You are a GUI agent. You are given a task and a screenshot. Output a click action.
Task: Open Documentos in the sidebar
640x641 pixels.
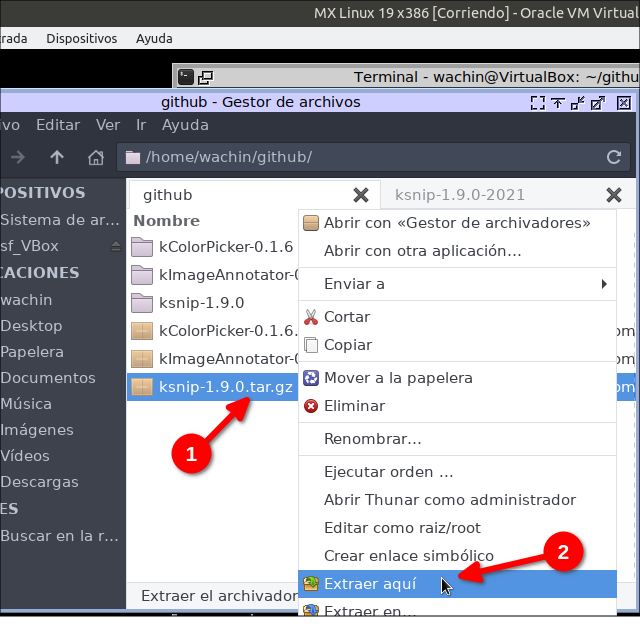click(x=48, y=378)
